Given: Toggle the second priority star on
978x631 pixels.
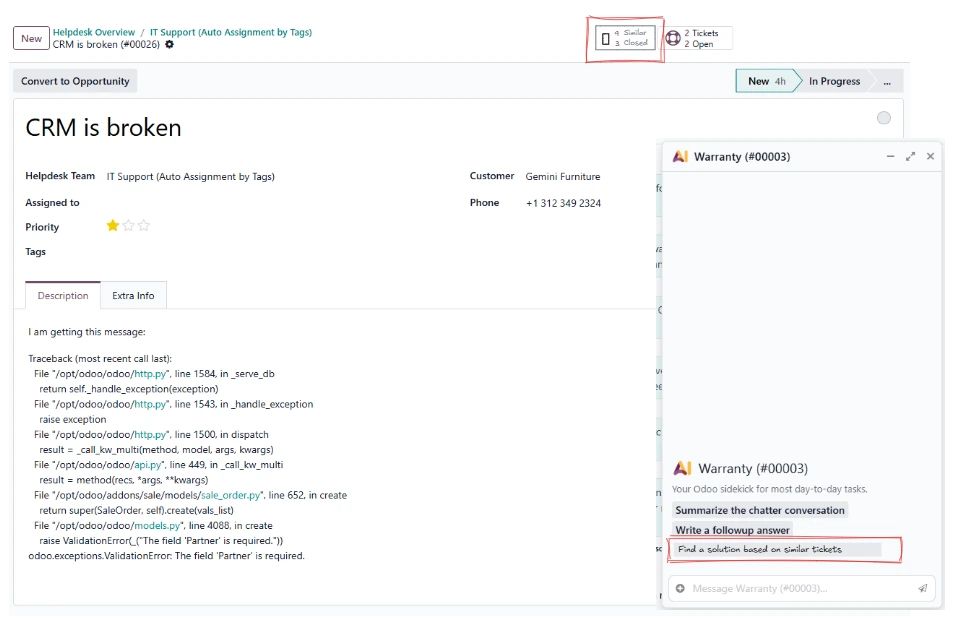Looking at the screenshot, I should point(127,225).
